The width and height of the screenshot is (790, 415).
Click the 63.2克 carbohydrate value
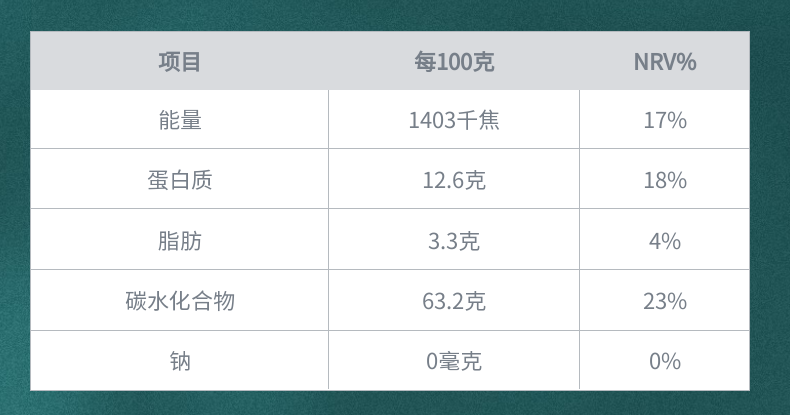(454, 301)
